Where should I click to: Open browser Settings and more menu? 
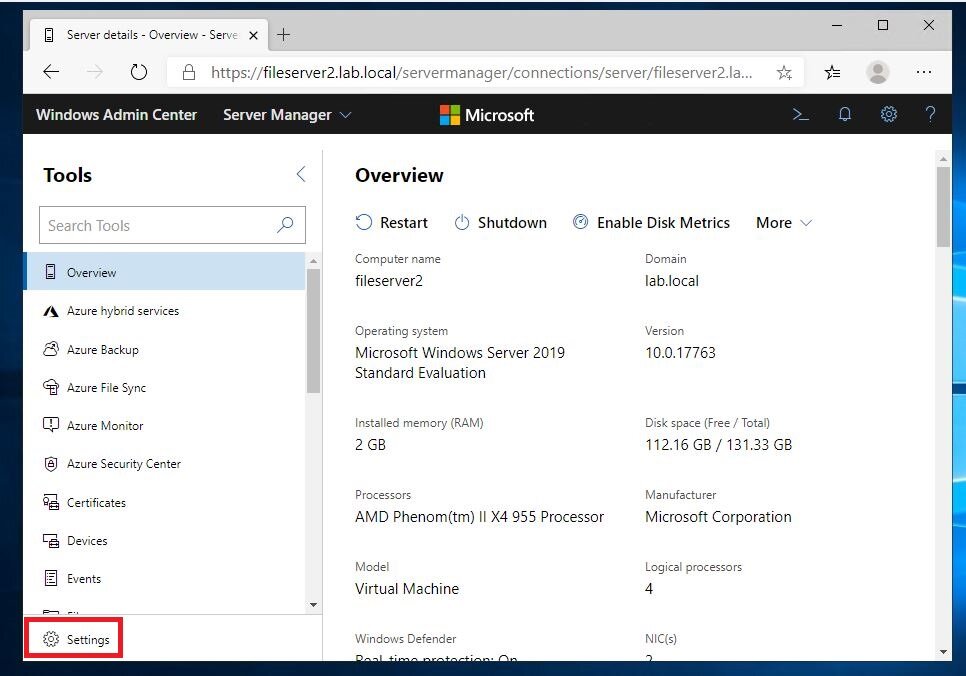[x=923, y=72]
